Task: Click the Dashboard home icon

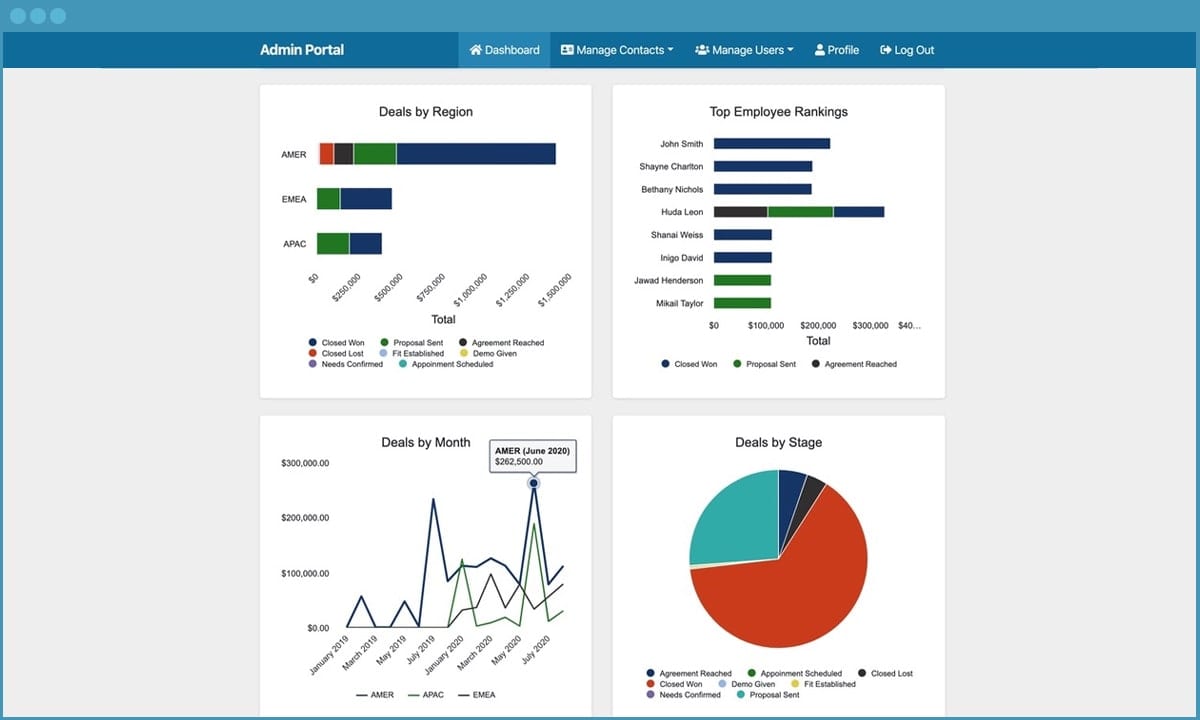Action: 475,50
